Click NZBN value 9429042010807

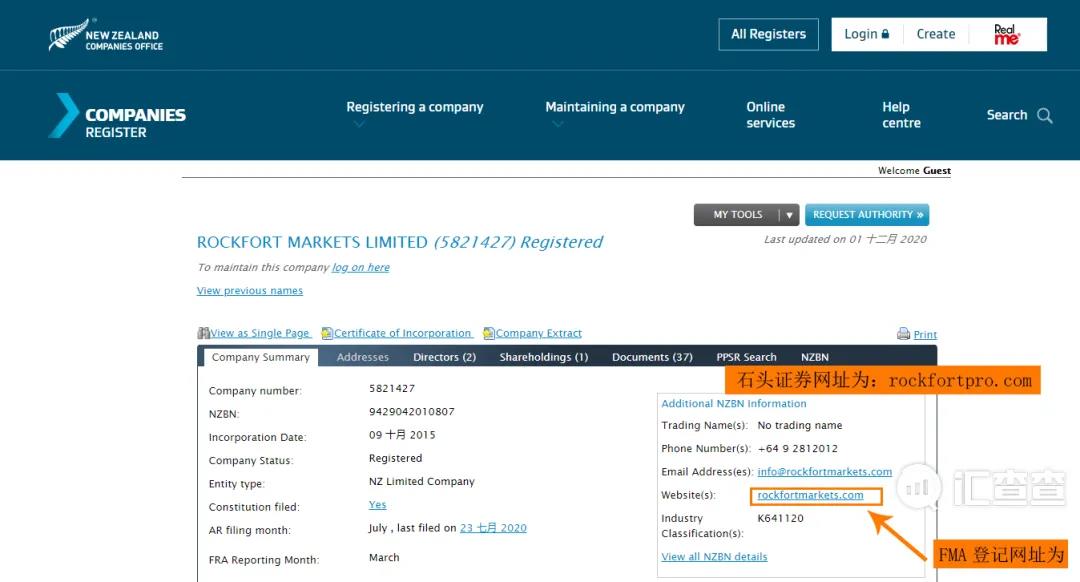(411, 412)
